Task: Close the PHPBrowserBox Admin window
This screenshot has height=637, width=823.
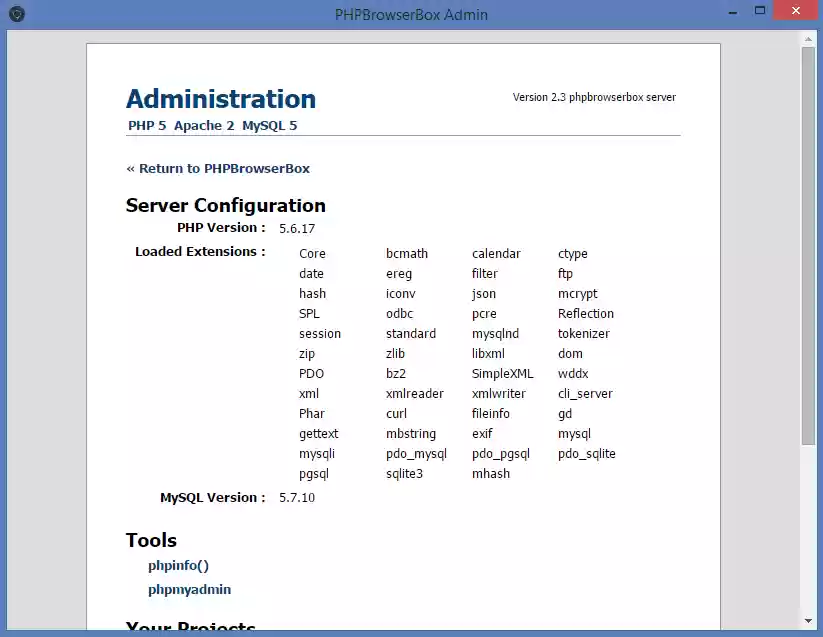Action: 796,10
